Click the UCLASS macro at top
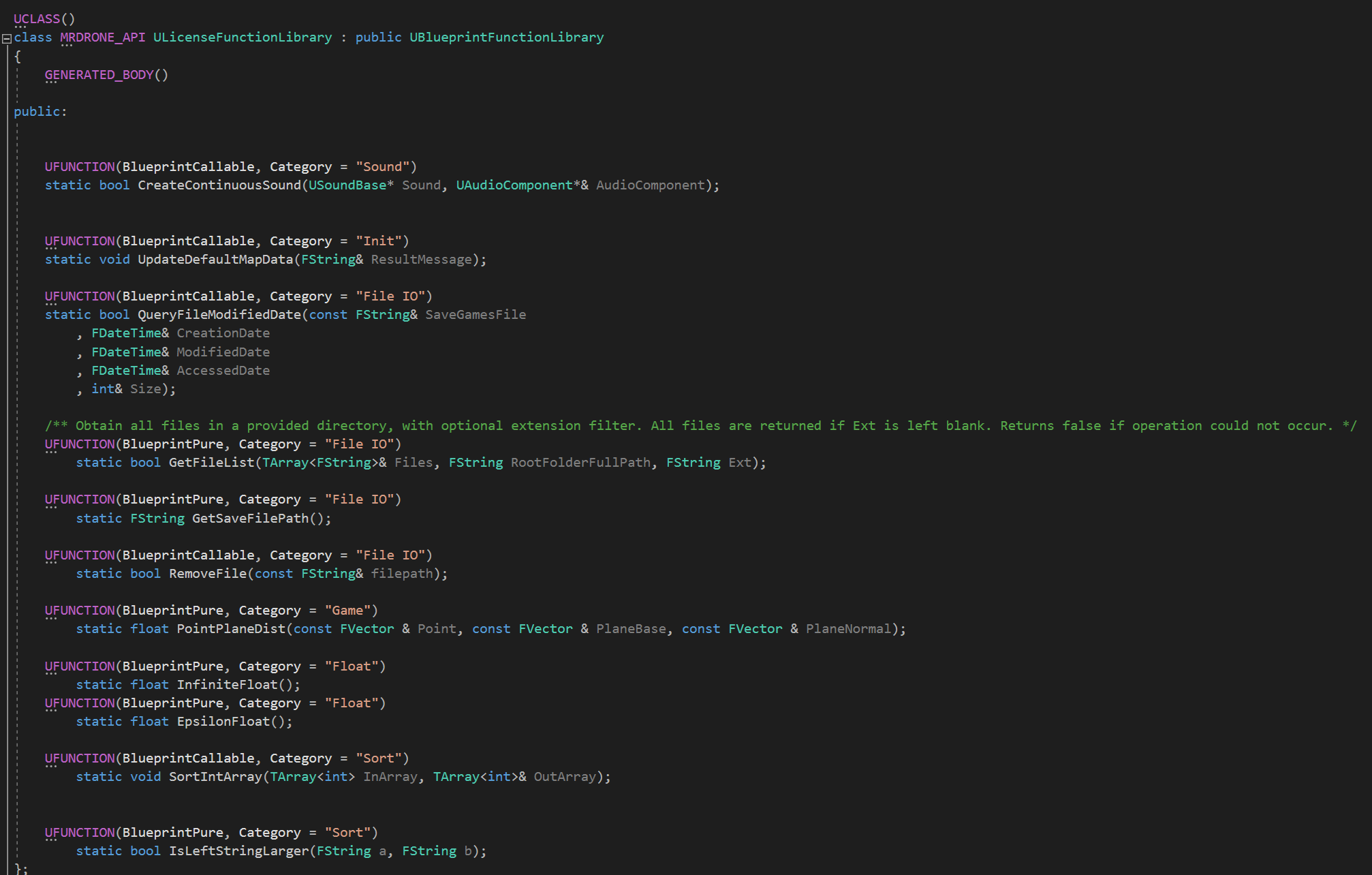 37,18
